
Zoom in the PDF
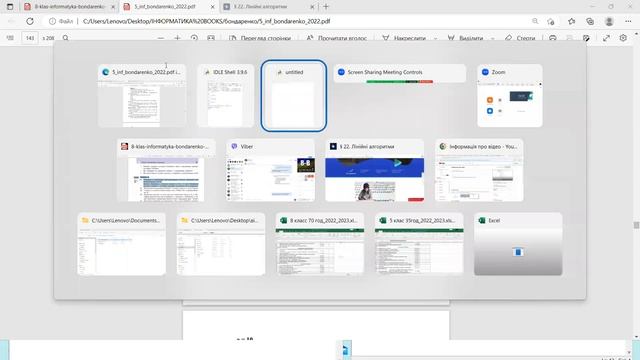(x=177, y=38)
